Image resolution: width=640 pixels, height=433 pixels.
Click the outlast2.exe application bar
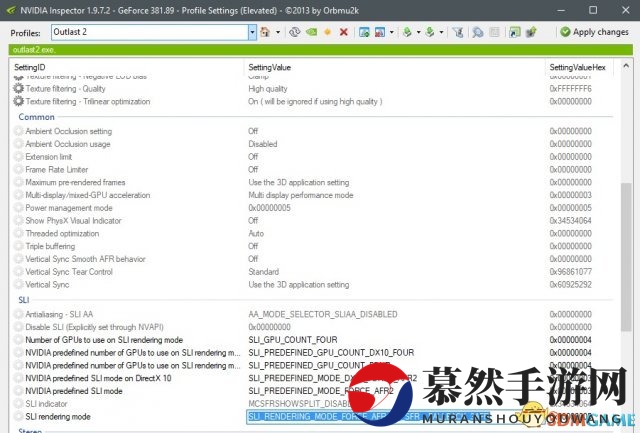click(x=320, y=50)
